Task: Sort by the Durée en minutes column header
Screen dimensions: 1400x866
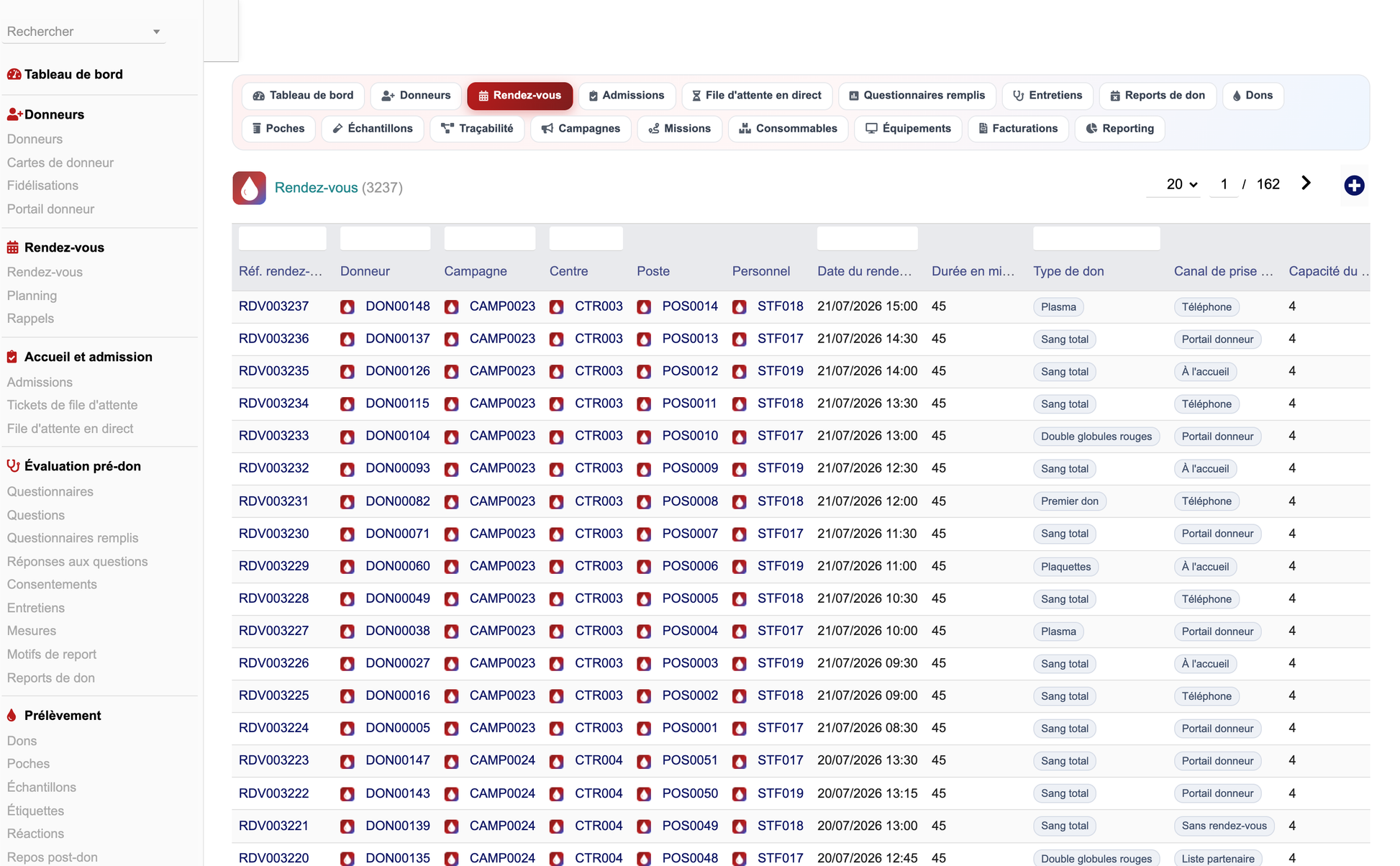Action: (x=973, y=271)
